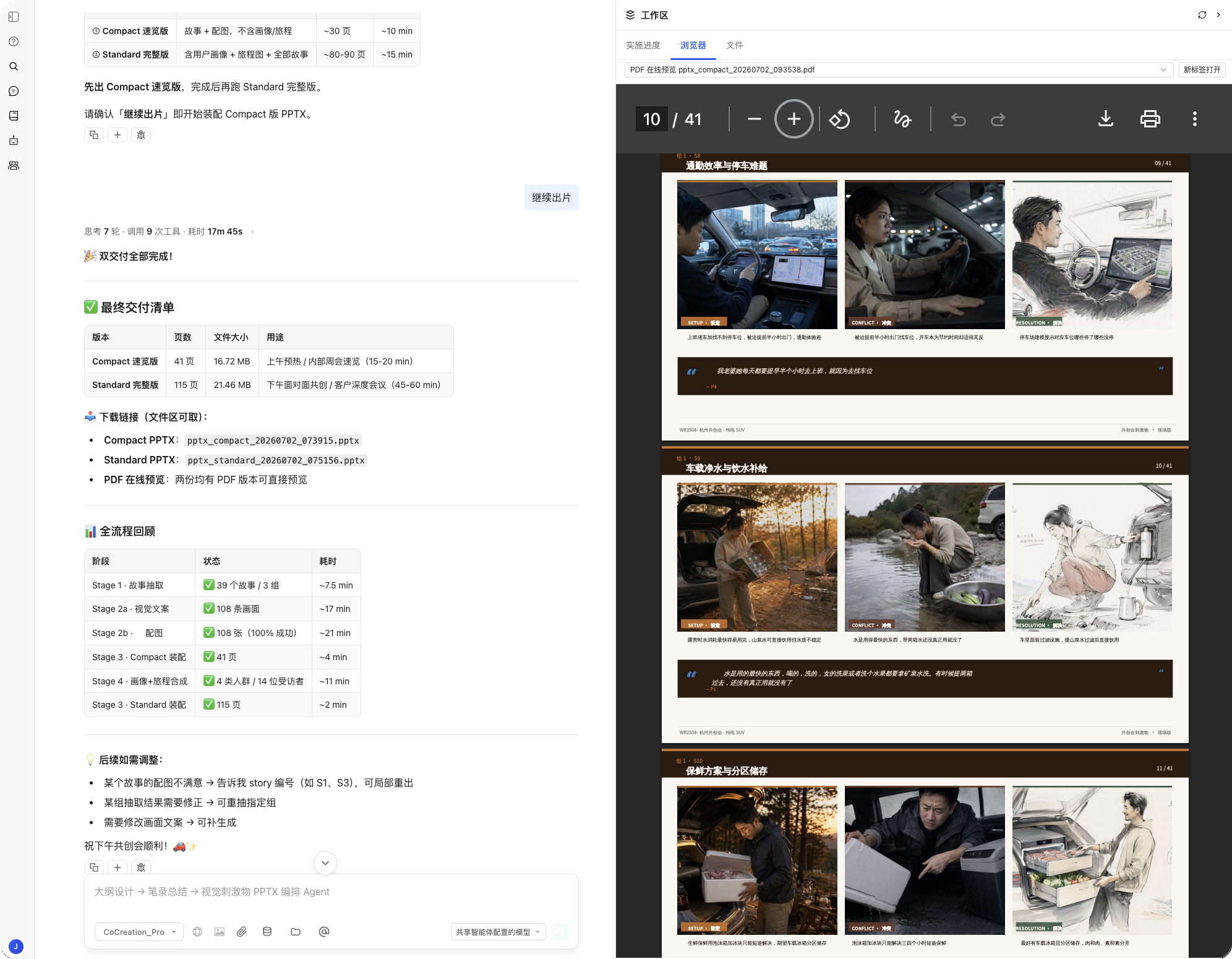Send the message with the paper-plane button
Screen dimensions: 1232x959
click(560, 932)
